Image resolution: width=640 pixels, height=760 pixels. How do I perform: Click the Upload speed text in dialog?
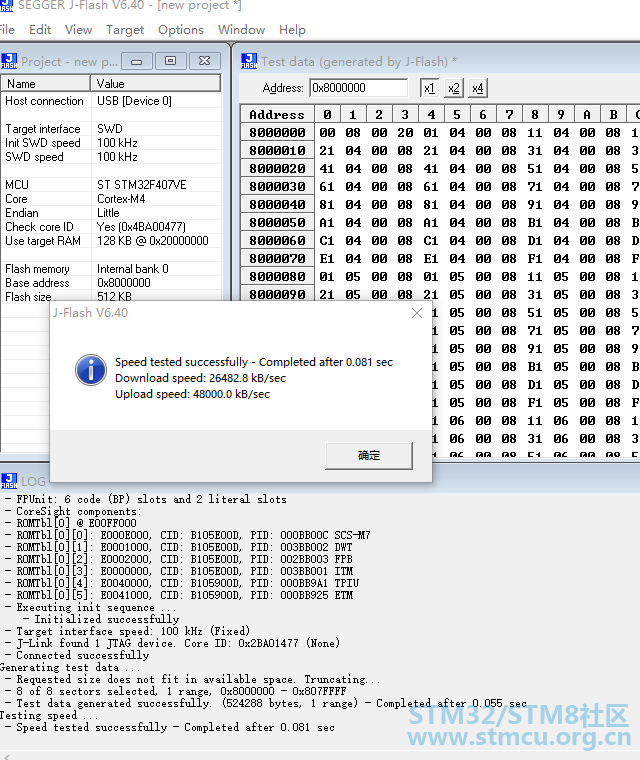[192, 394]
